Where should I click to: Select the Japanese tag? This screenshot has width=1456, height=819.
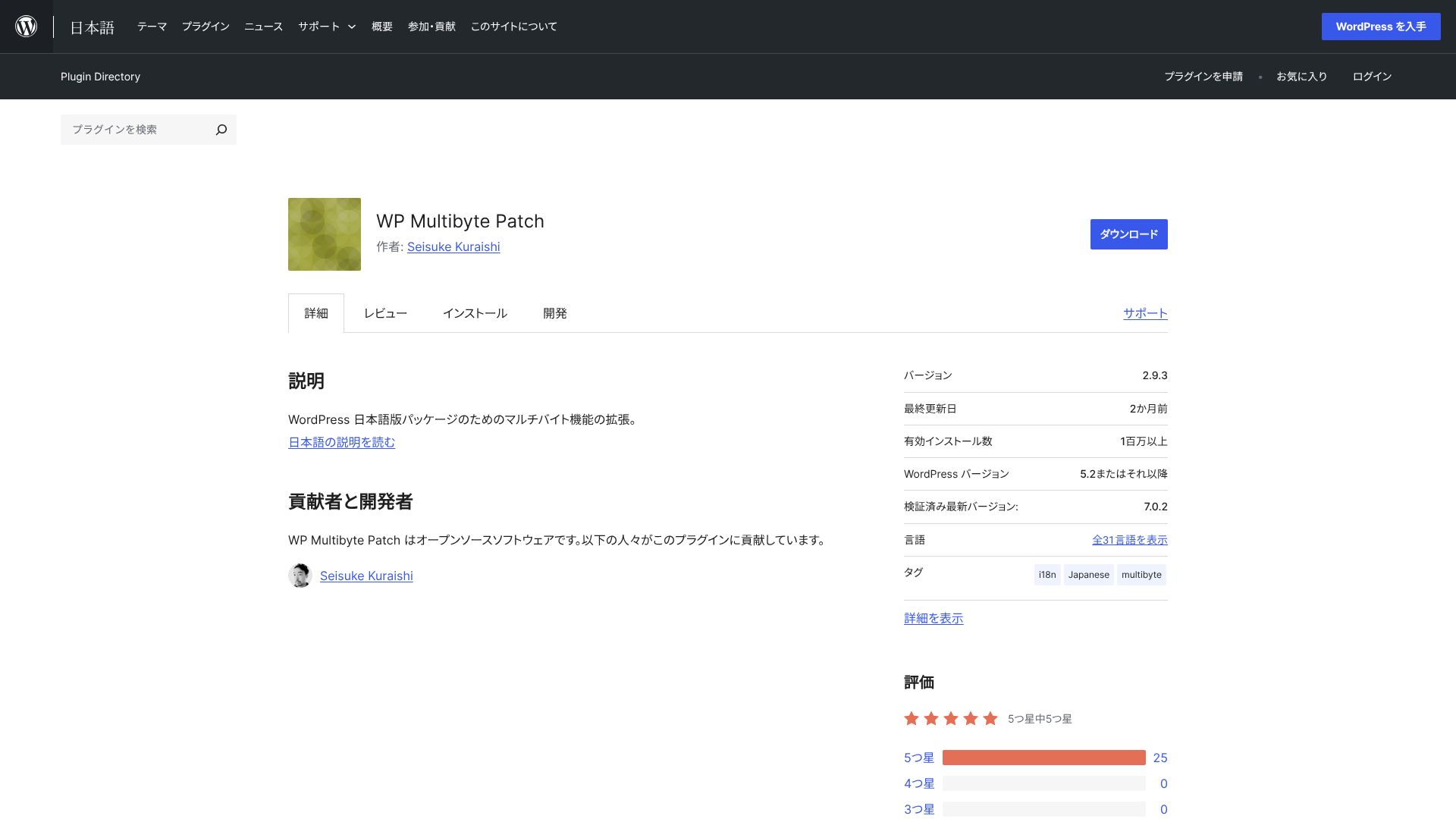pos(1089,575)
